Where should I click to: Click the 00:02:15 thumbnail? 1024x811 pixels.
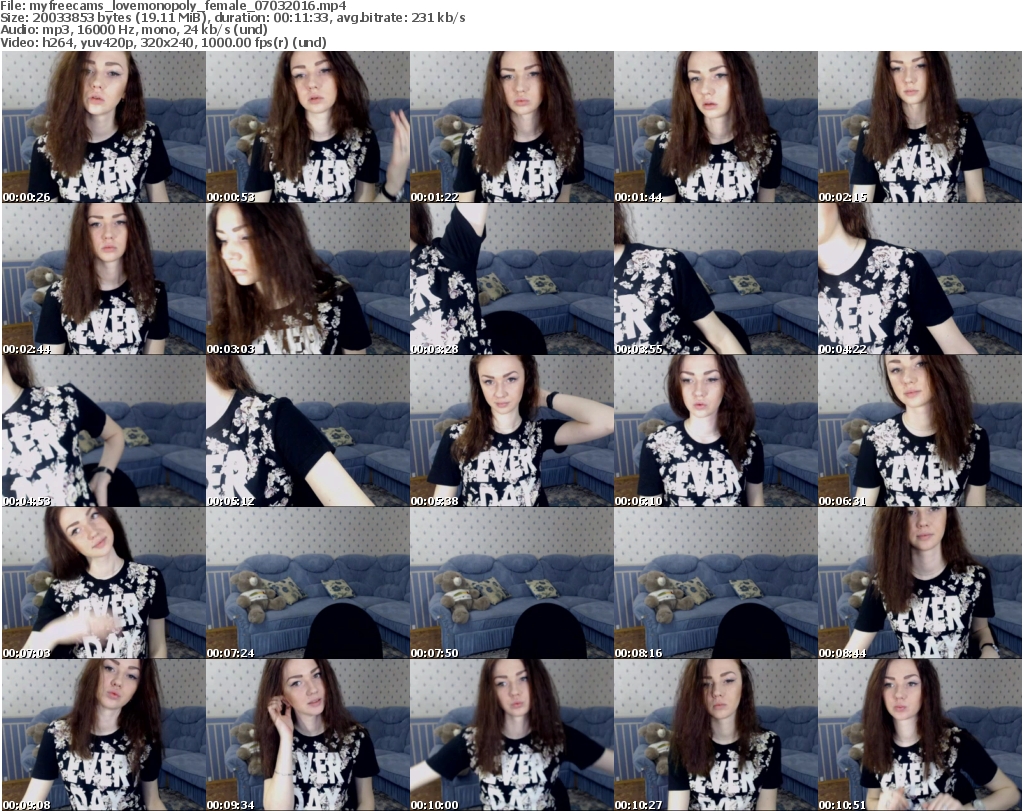(x=920, y=127)
